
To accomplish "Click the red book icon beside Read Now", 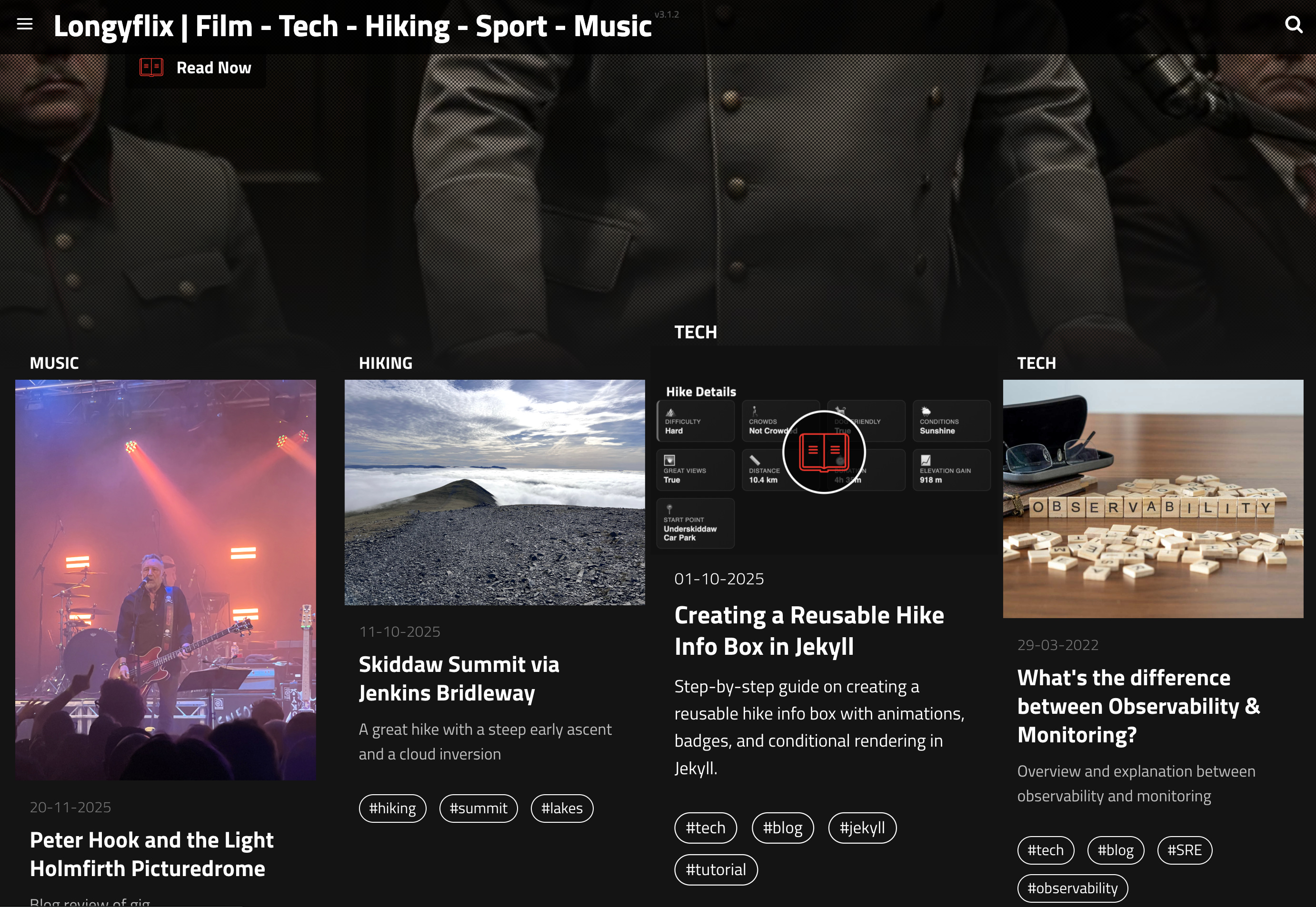I will (x=151, y=68).
